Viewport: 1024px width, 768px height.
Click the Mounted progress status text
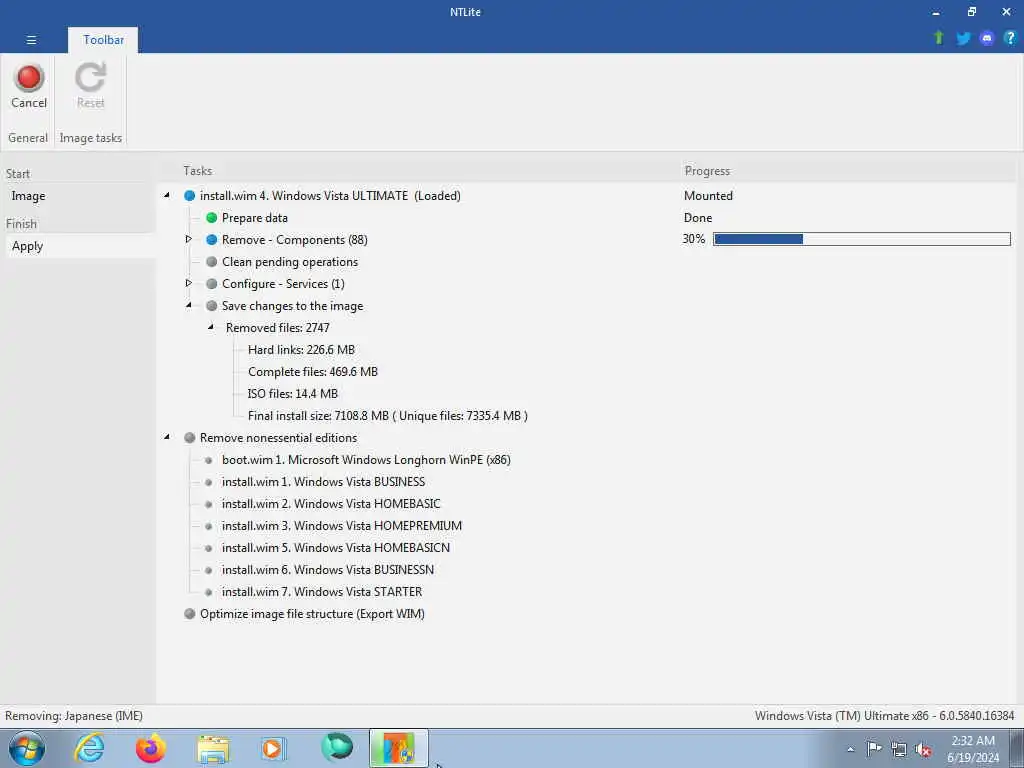pos(708,196)
